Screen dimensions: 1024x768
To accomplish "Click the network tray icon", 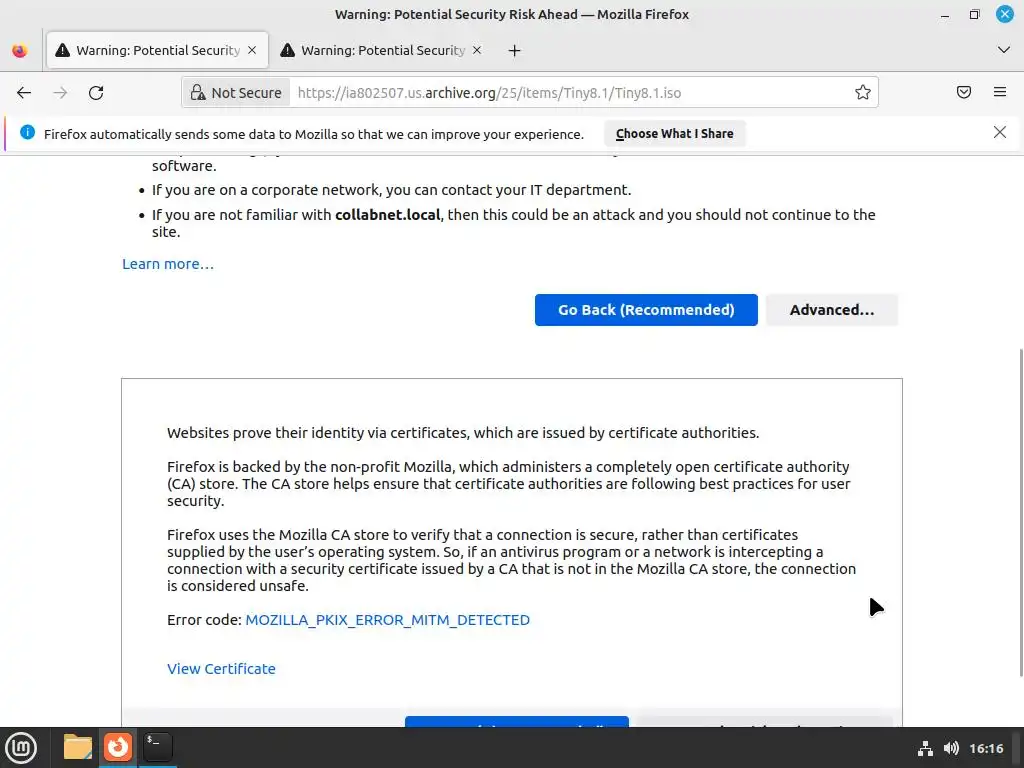I will pos(925,748).
